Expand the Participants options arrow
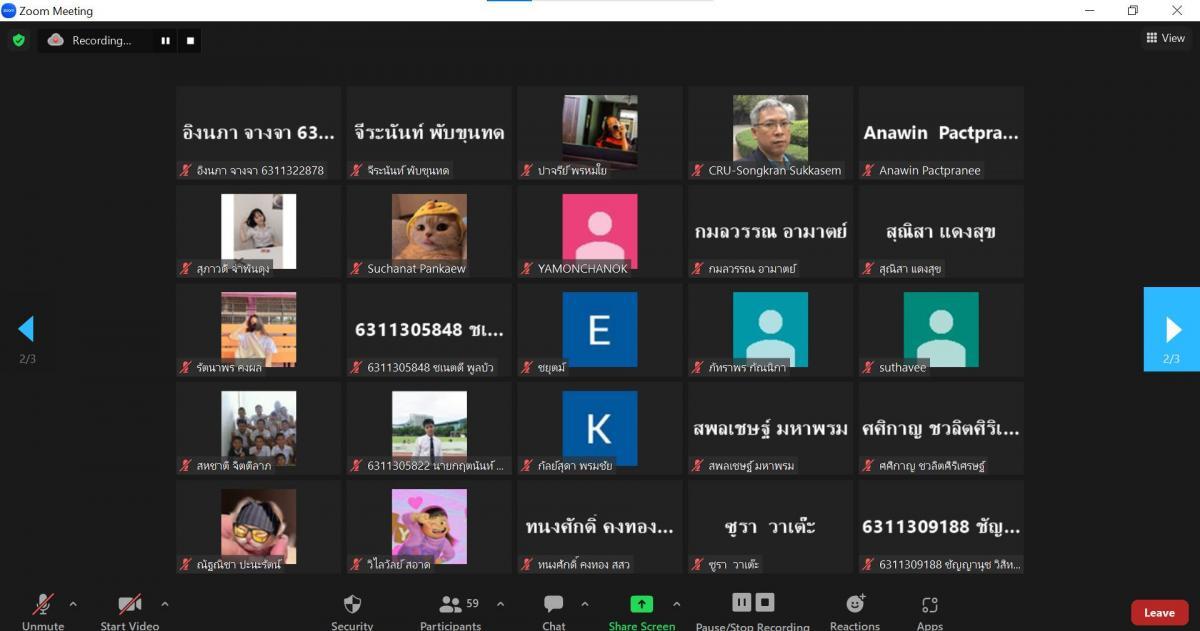Image resolution: width=1200 pixels, height=631 pixels. click(500, 604)
